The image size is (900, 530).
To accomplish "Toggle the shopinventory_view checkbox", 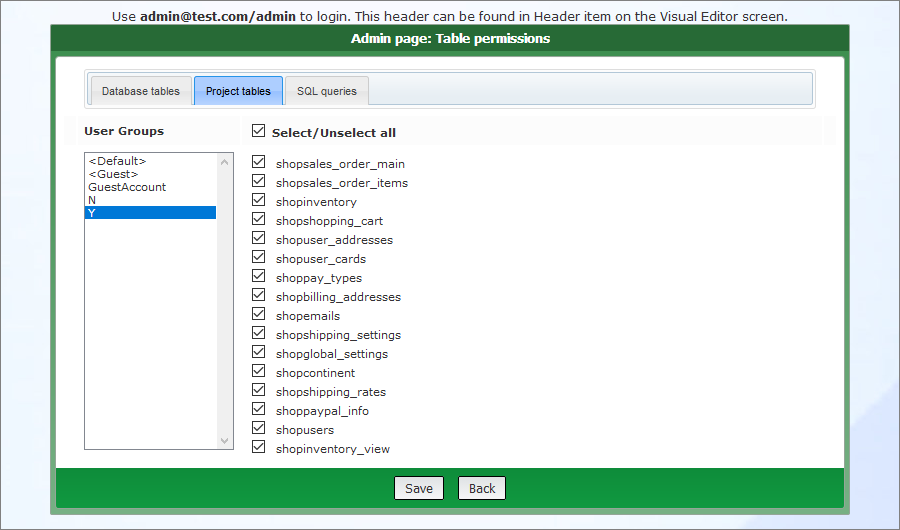I will click(x=258, y=446).
